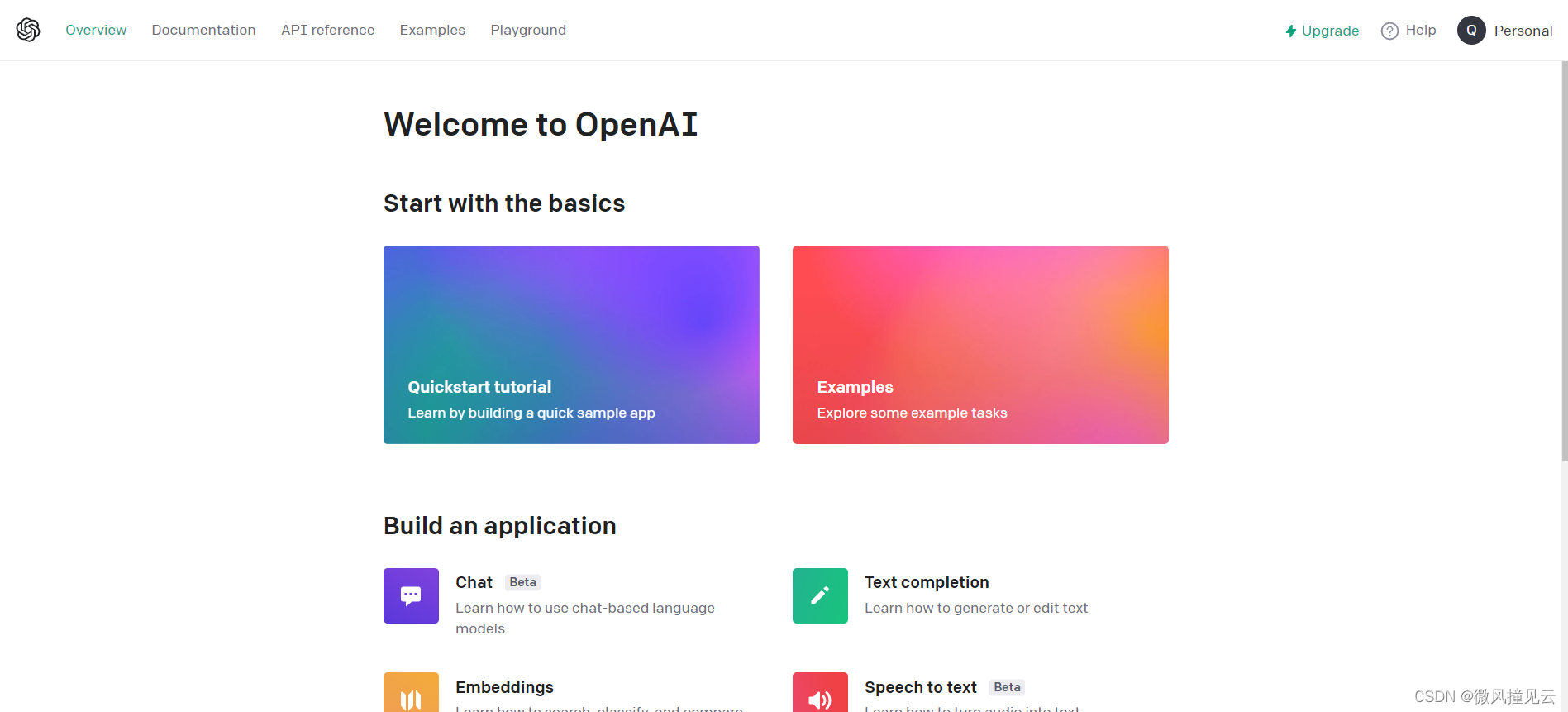Click the 'Build an application' heading
The height and width of the screenshot is (712, 1568).
pyautogui.click(x=500, y=526)
